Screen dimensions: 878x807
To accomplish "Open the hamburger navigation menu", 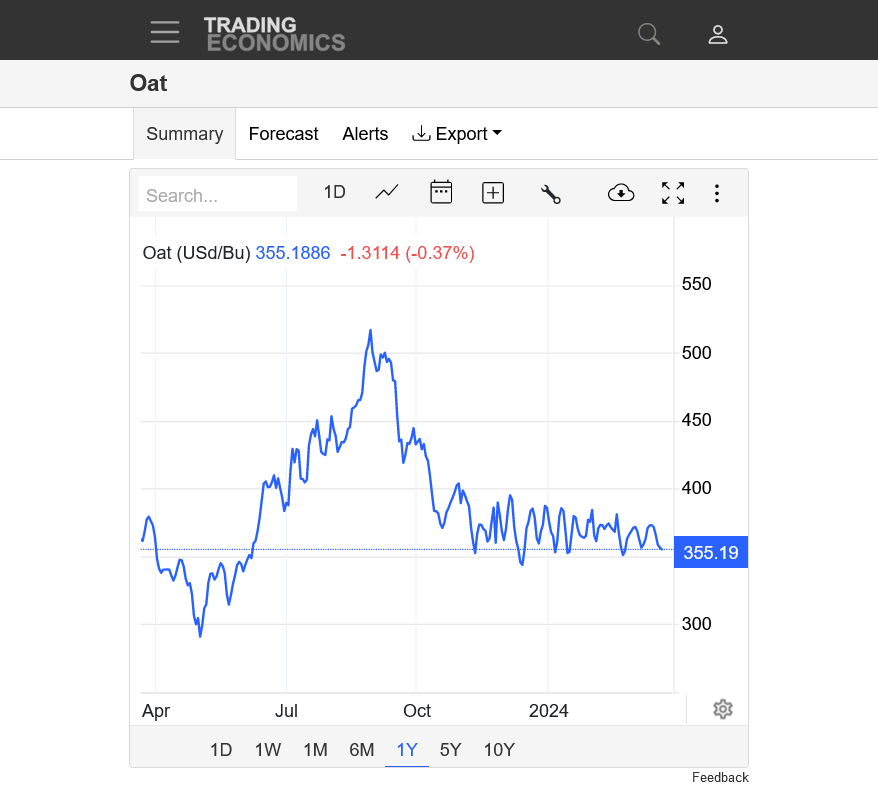I will click(165, 32).
